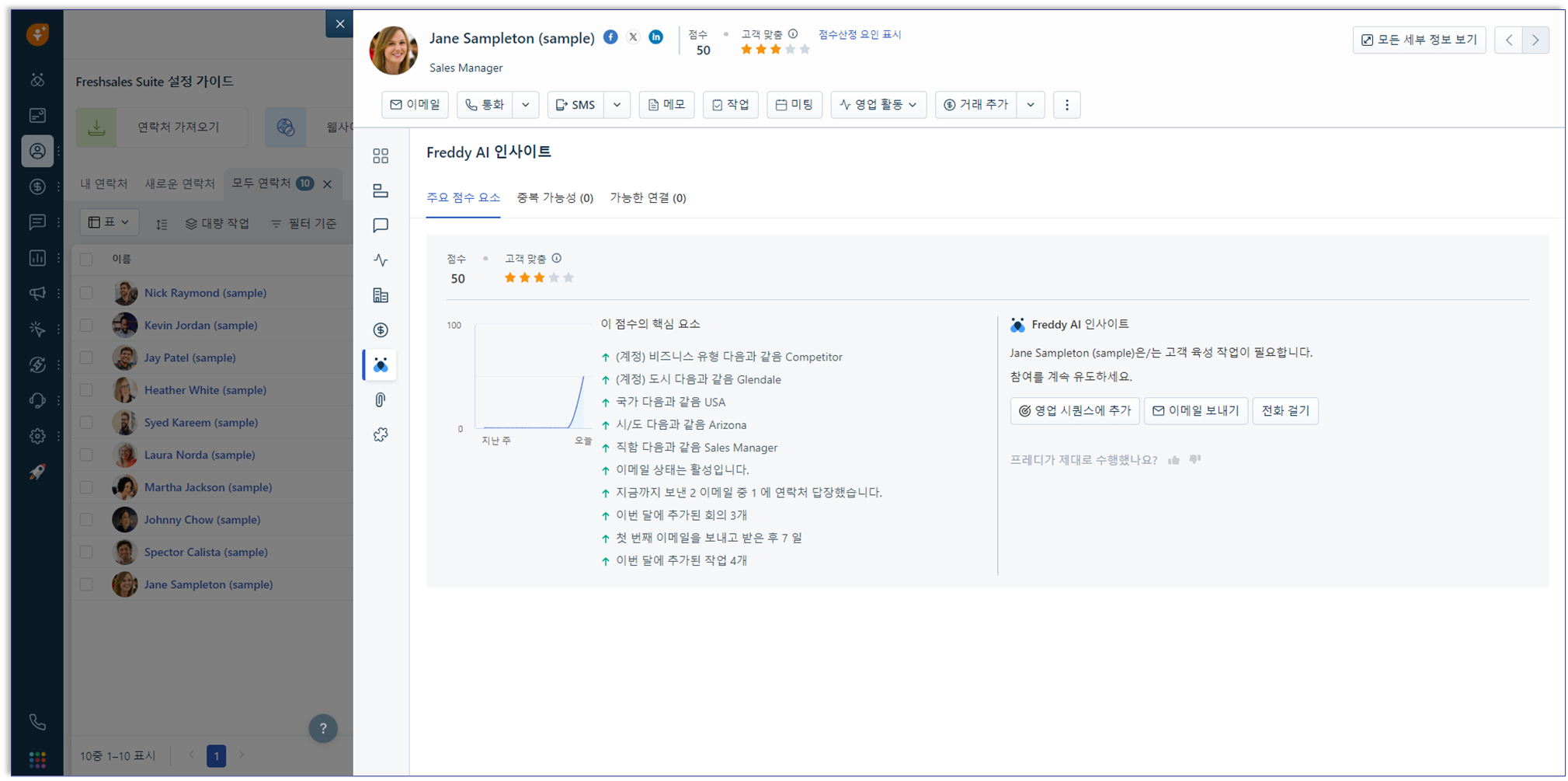Image resolution: width=1568 pixels, height=781 pixels.
Task: Open the activity pulse icon in contact panel
Action: pyautogui.click(x=381, y=260)
